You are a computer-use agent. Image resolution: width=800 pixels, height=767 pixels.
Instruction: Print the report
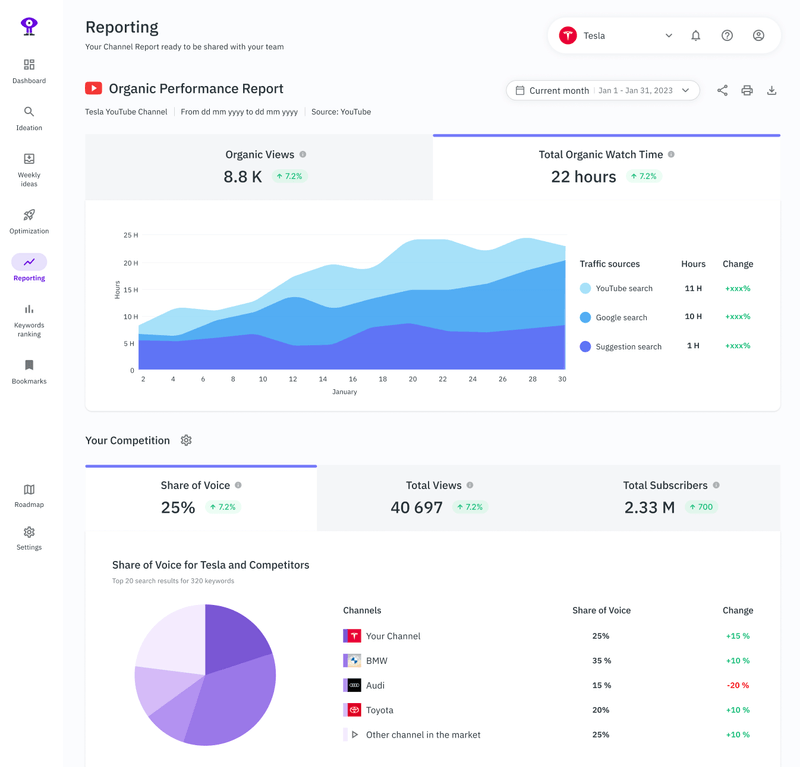(747, 91)
